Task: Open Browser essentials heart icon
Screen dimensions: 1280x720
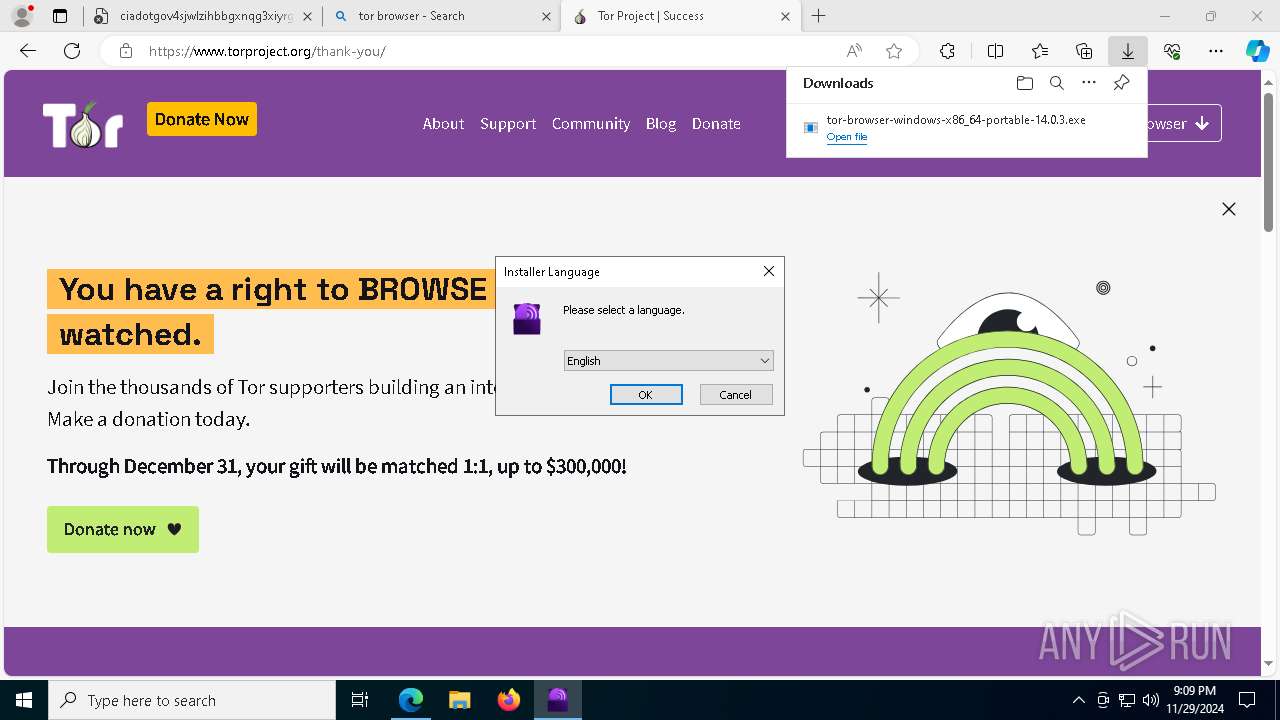Action: [x=1172, y=51]
